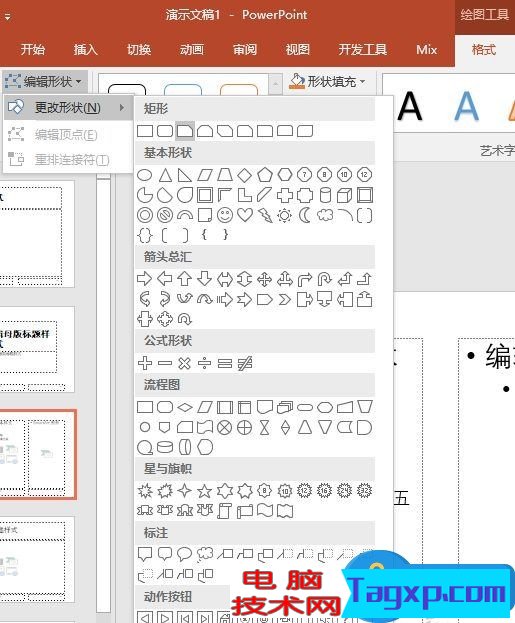Choose the heart shape

point(245,215)
